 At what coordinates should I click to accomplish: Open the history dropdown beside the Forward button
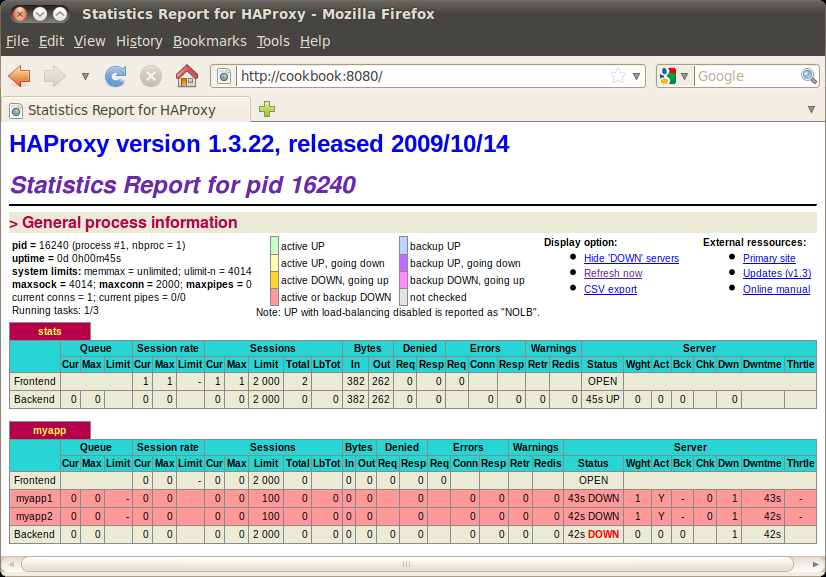pos(85,76)
